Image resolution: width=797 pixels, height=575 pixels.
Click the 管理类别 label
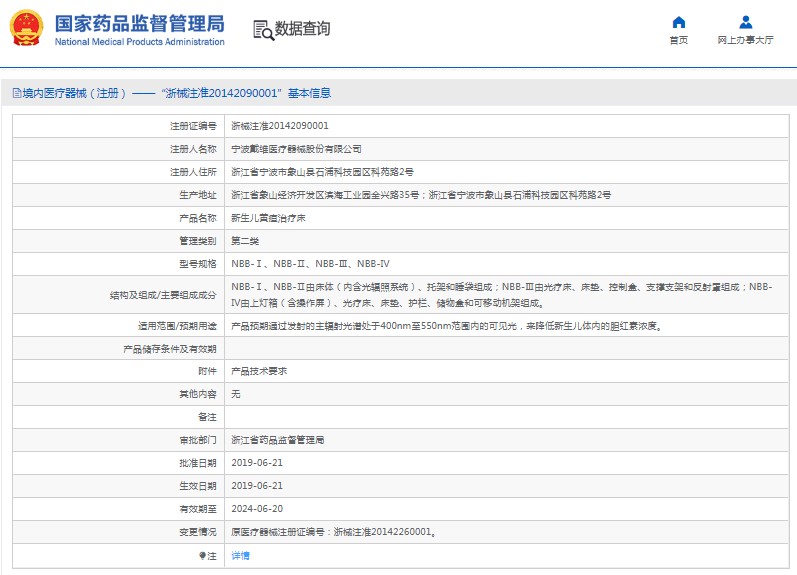coord(198,241)
